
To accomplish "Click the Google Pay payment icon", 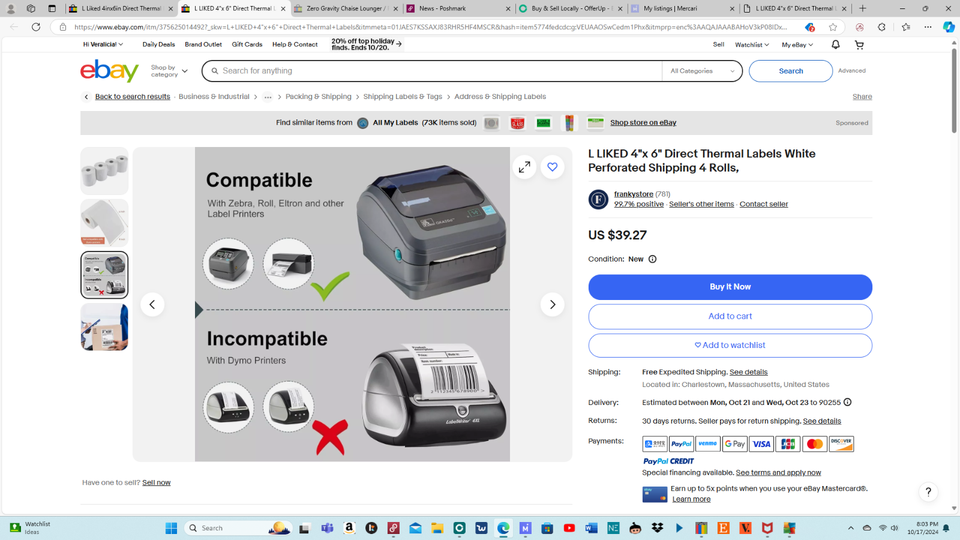I will click(735, 444).
